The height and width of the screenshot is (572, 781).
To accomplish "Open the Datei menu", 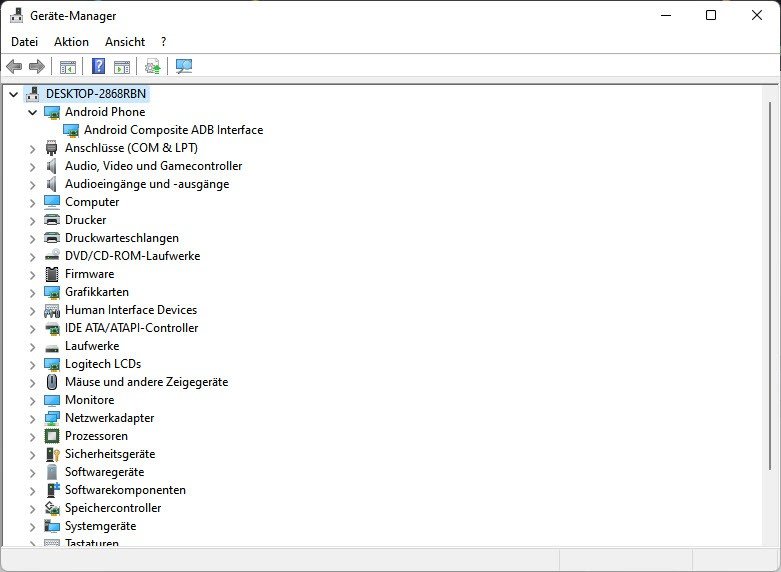I will pos(24,42).
